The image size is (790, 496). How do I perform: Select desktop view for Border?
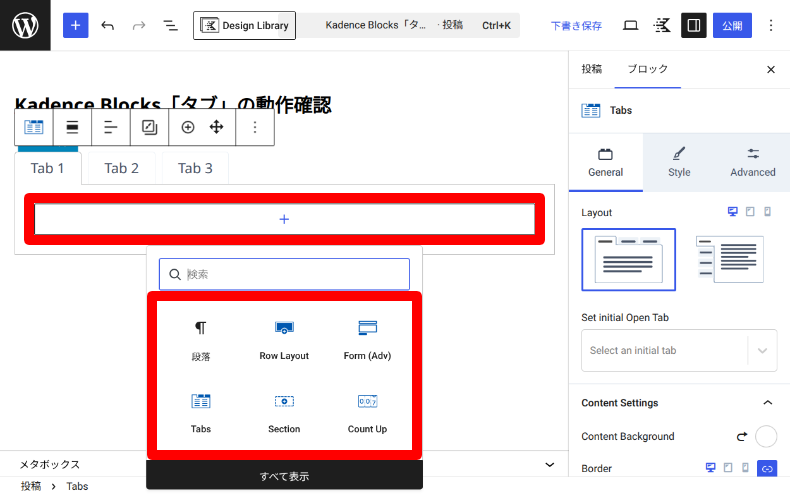[x=710, y=468]
